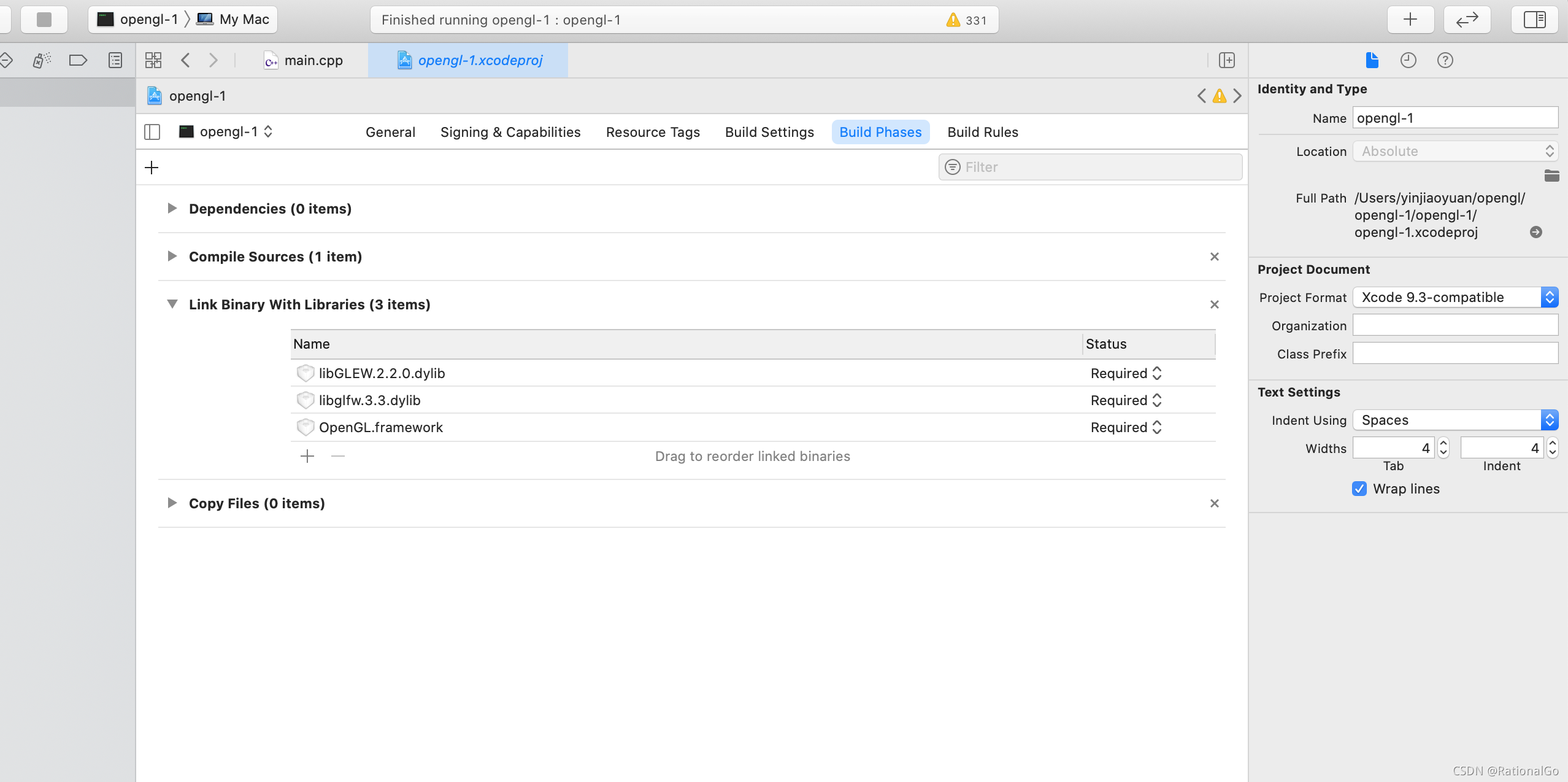Screen dimensions: 1568x782
Task: Change libGLEW.2.2.0.dylib Required status
Action: click(1126, 373)
